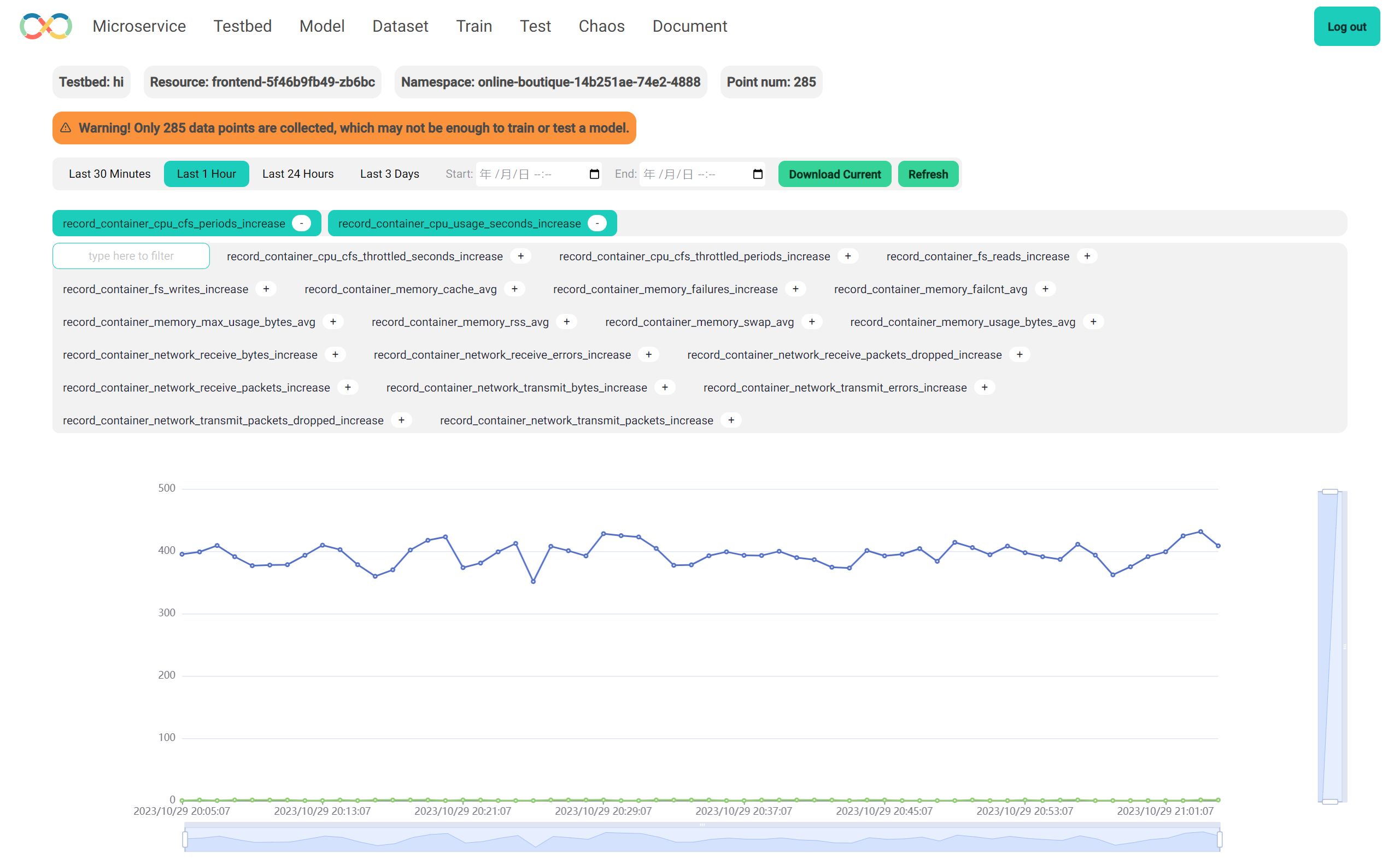Add record_container_memory_max_usage_bytes_avg via its plus icon
The width and height of the screenshot is (1400, 858).
tap(333, 322)
